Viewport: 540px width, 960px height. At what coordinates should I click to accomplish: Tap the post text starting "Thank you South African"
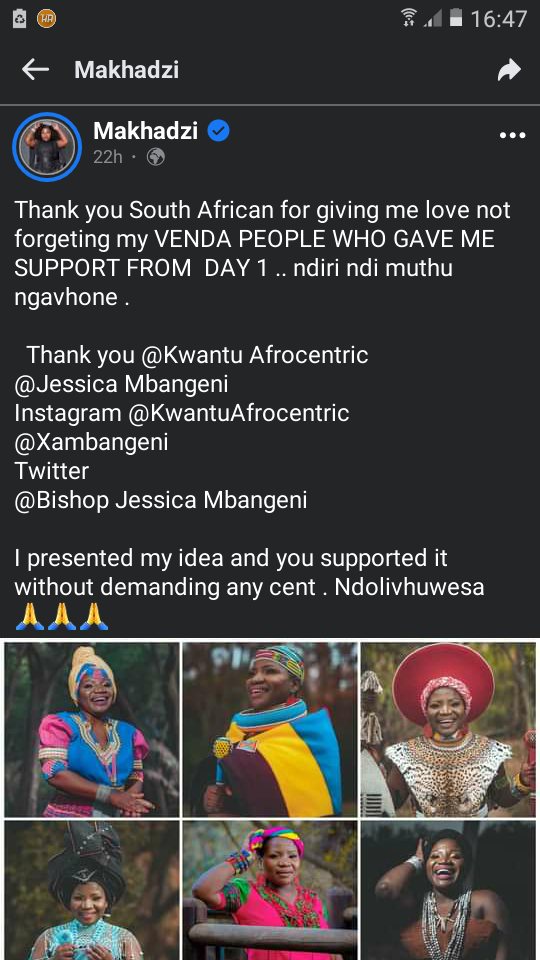click(x=262, y=253)
